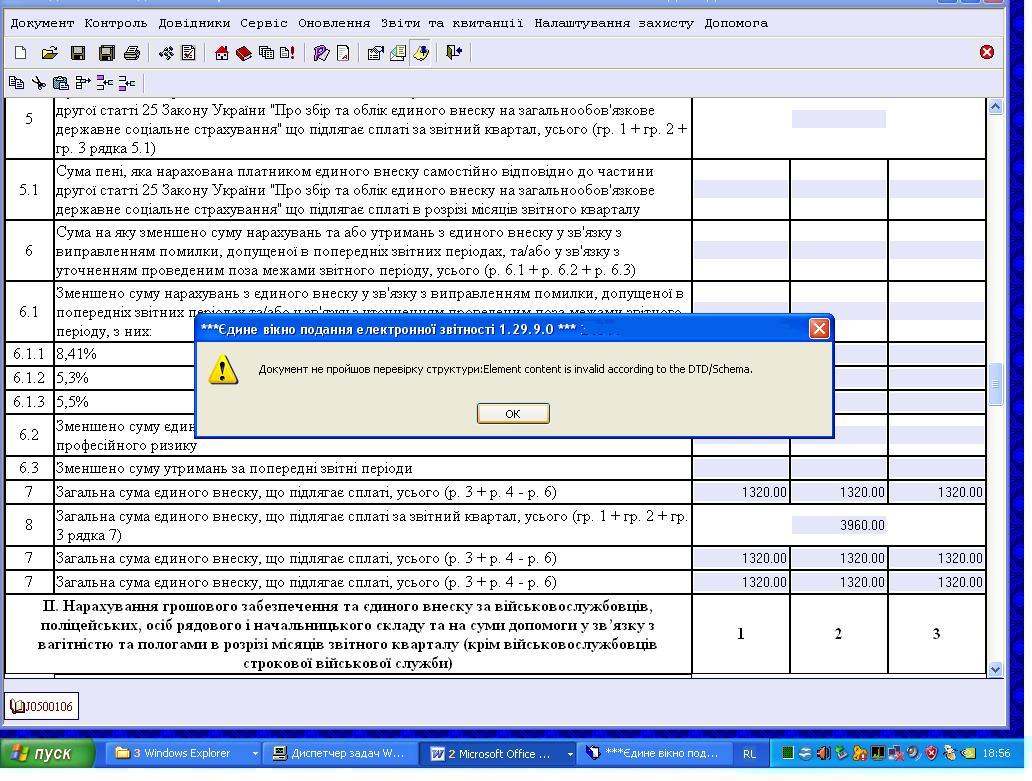Click the first column field of row 5.1
This screenshot has height=781, width=1032.
741,189
